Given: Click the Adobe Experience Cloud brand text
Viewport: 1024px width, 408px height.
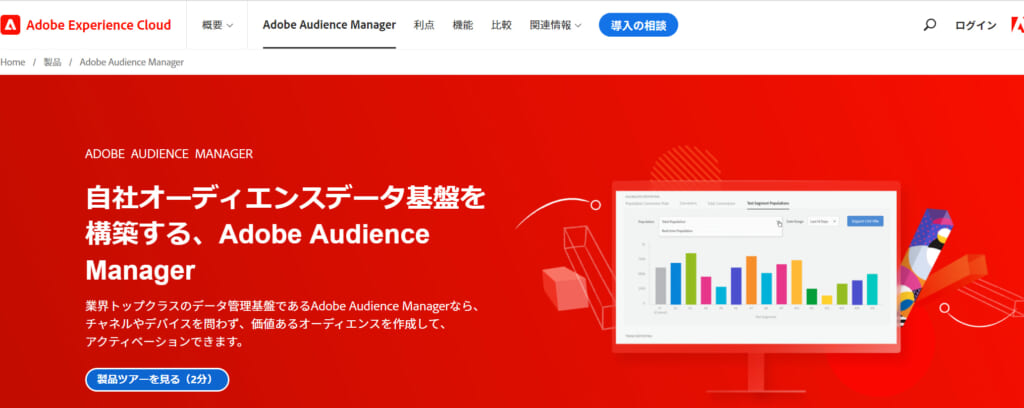Looking at the screenshot, I should click(x=99, y=25).
